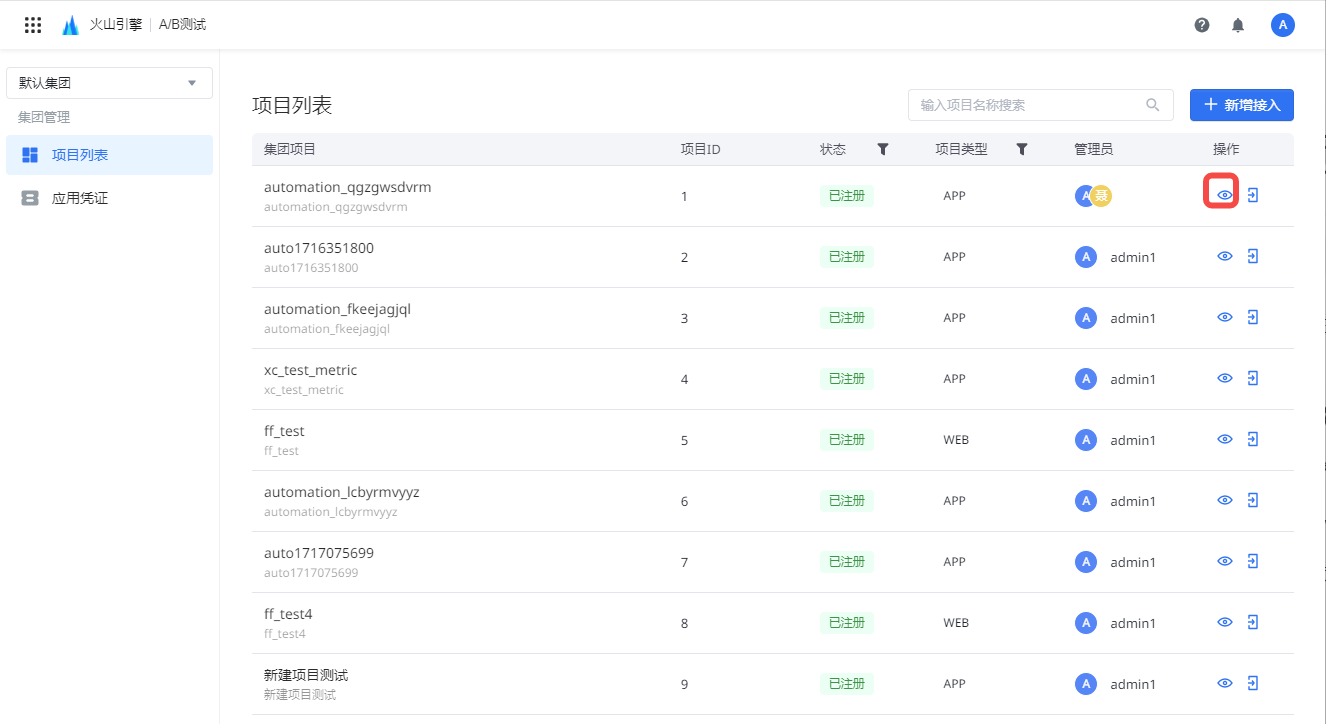This screenshot has width=1326, height=724.
Task: Click the A/B测试 product title
Action: tap(182, 25)
